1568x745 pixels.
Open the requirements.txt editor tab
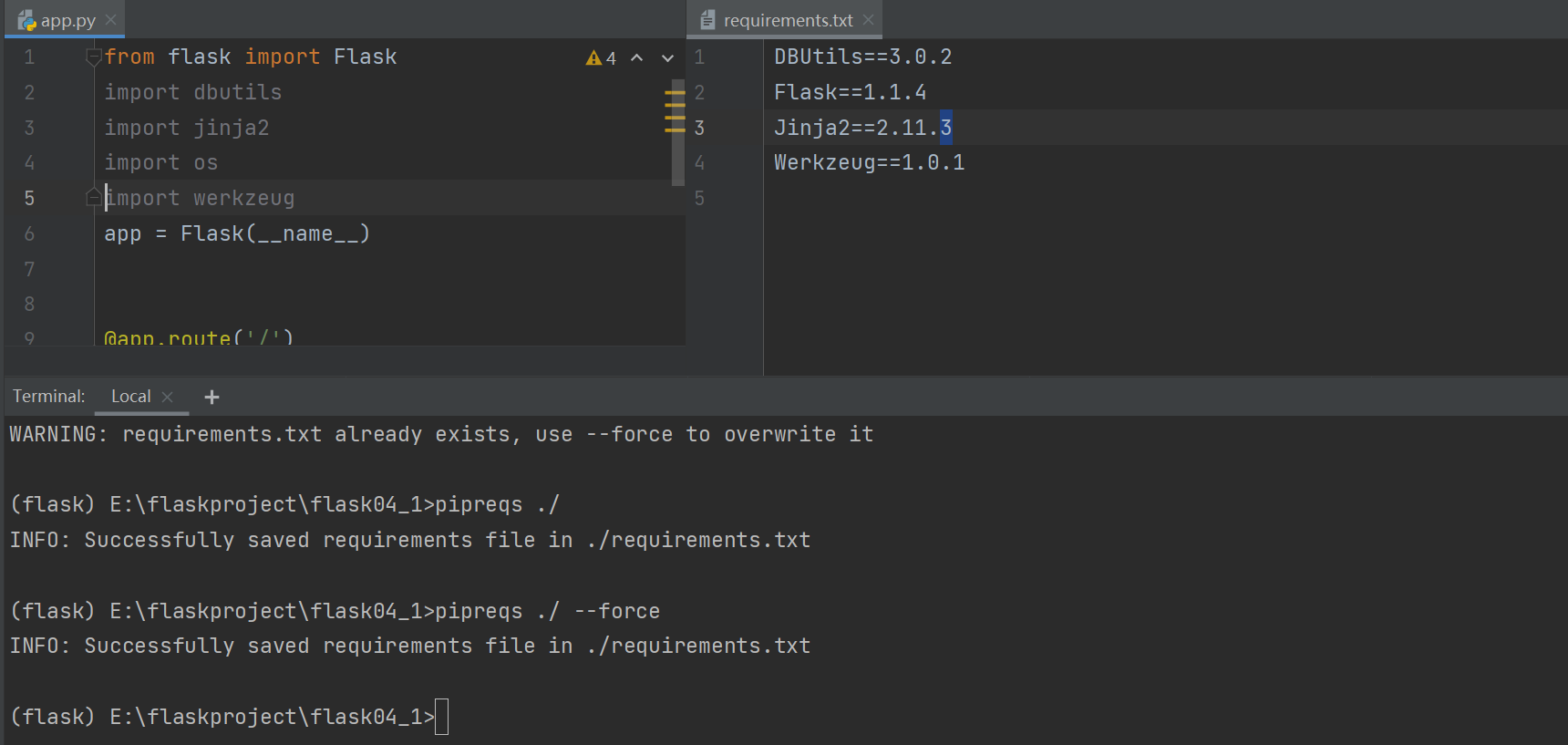point(787,20)
